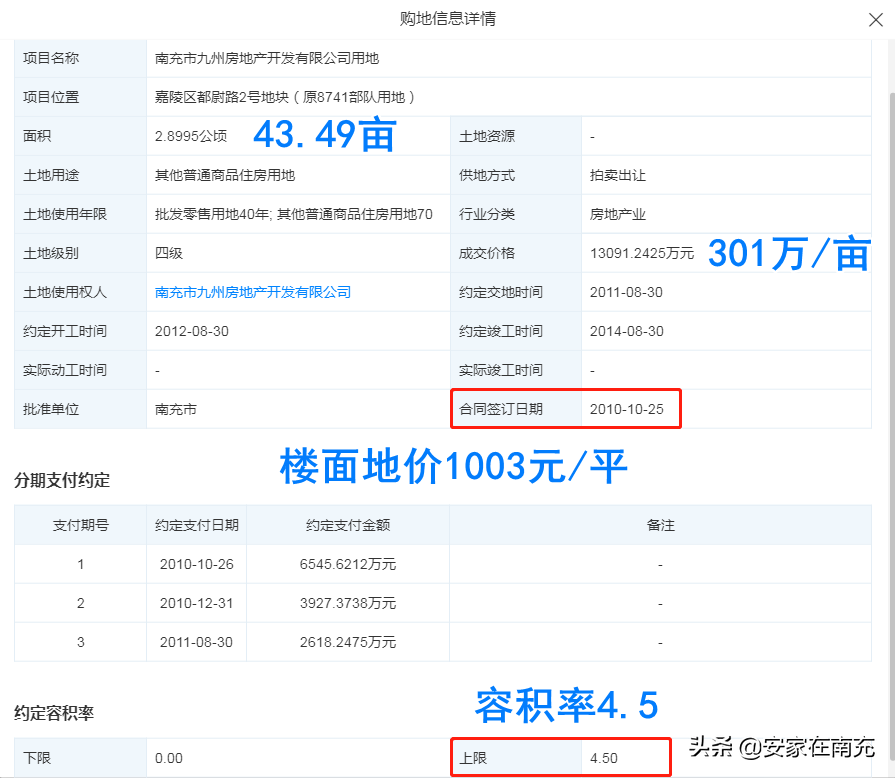The height and width of the screenshot is (778, 895).
Task: Click contract signing date 2010-10-25
Action: click(627, 409)
